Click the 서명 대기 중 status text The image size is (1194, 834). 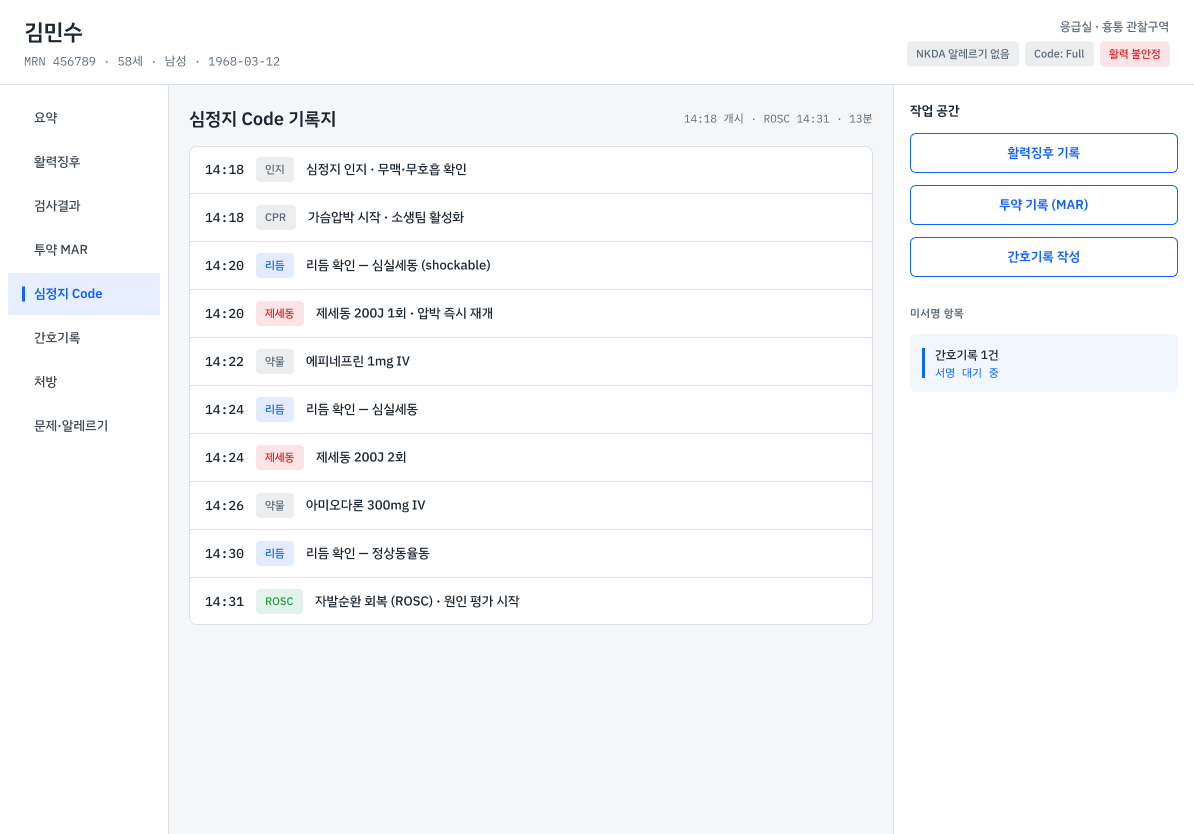tap(966, 373)
